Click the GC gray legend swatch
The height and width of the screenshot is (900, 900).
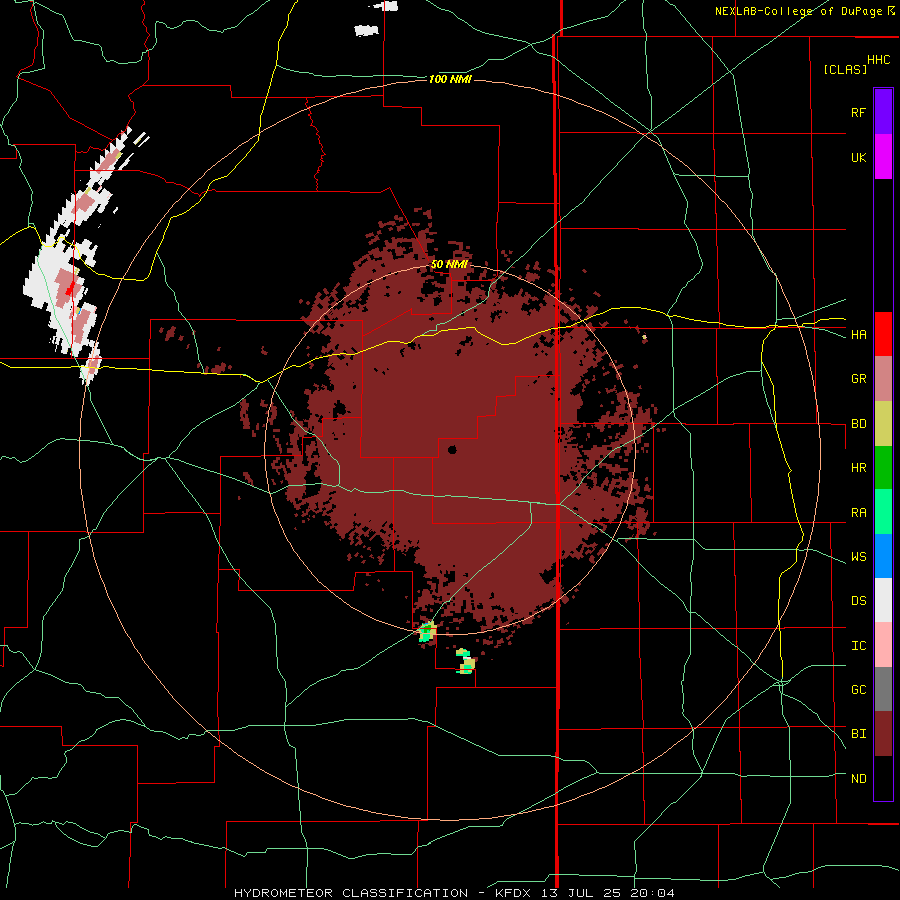click(883, 689)
